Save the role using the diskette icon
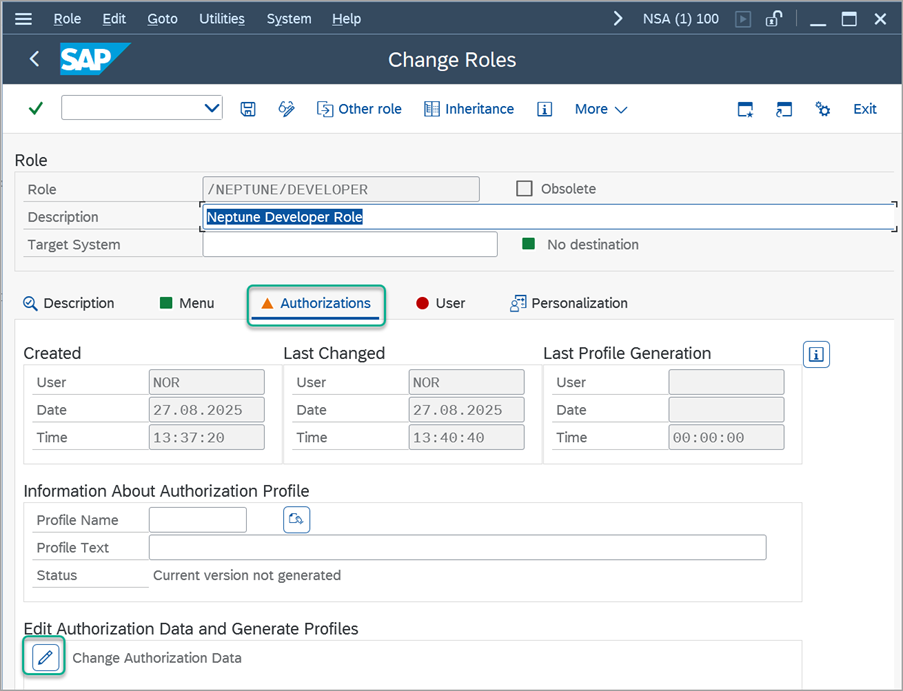 pos(248,109)
